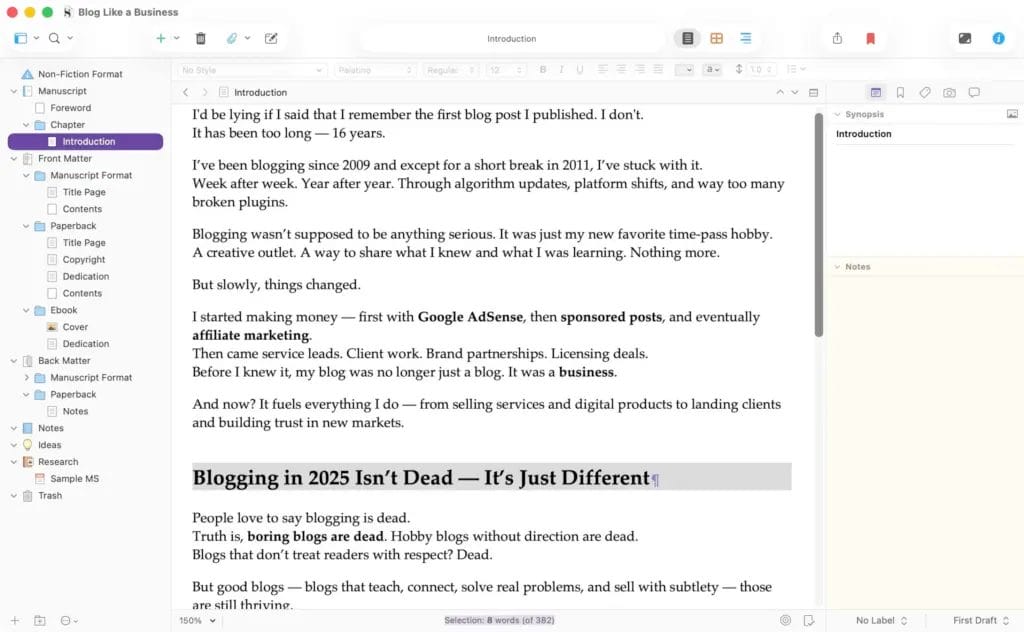Switch to inspector Bookmarks tab

coord(900,92)
